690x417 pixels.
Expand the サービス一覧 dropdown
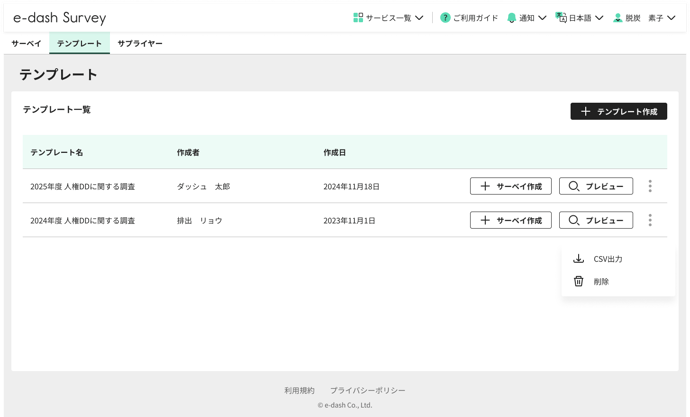pyautogui.click(x=419, y=18)
